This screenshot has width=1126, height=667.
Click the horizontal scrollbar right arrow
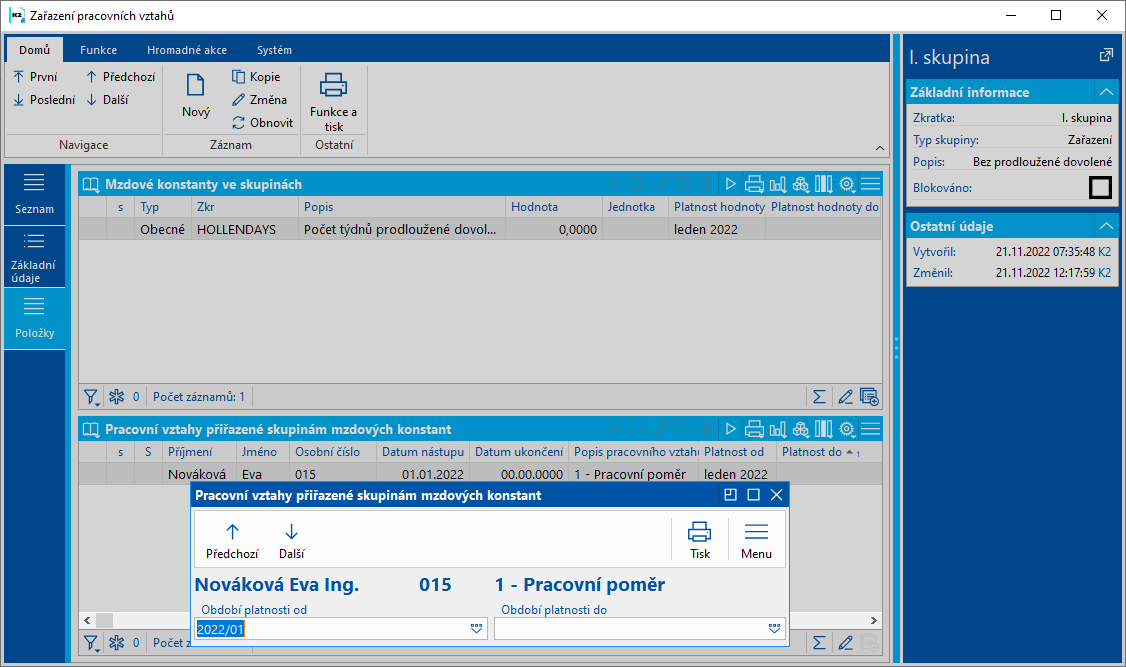click(873, 620)
